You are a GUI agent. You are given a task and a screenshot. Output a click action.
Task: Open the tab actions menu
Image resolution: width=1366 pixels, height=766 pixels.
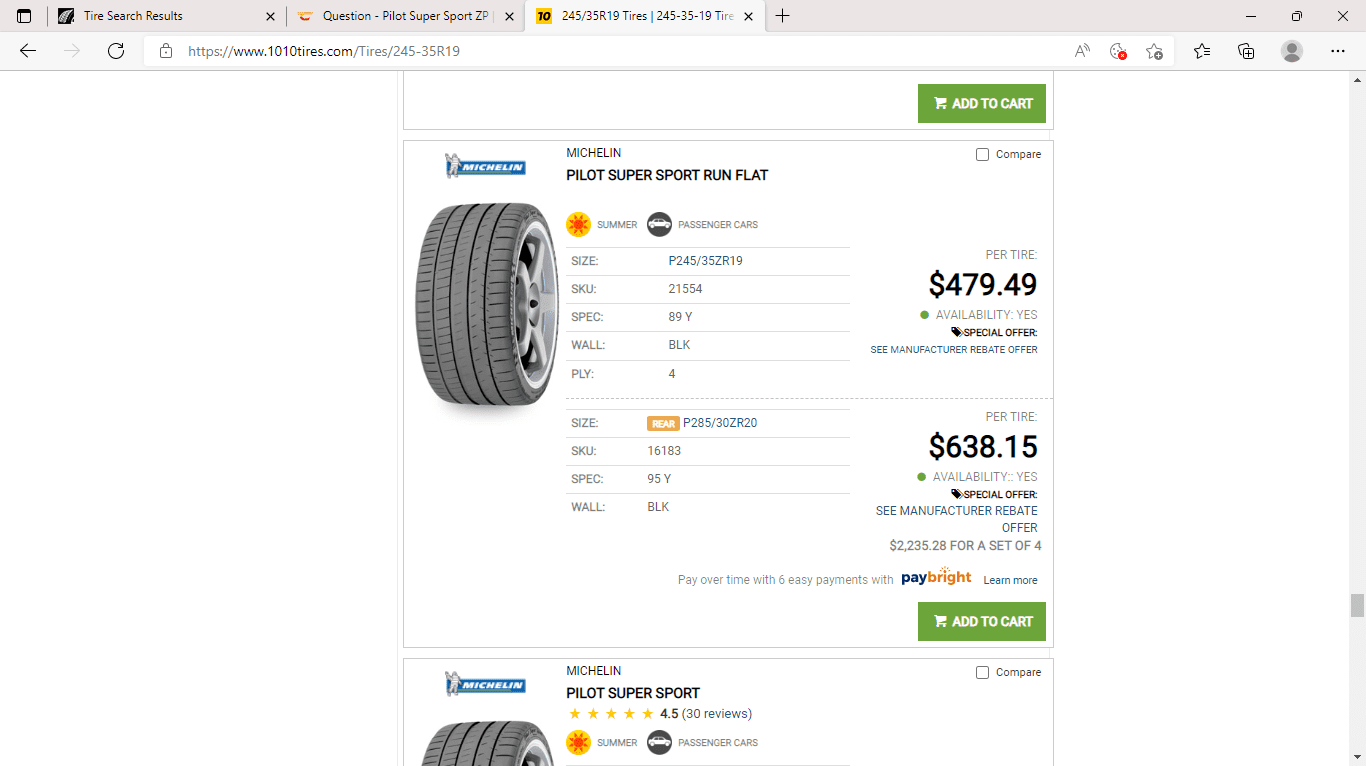24,16
